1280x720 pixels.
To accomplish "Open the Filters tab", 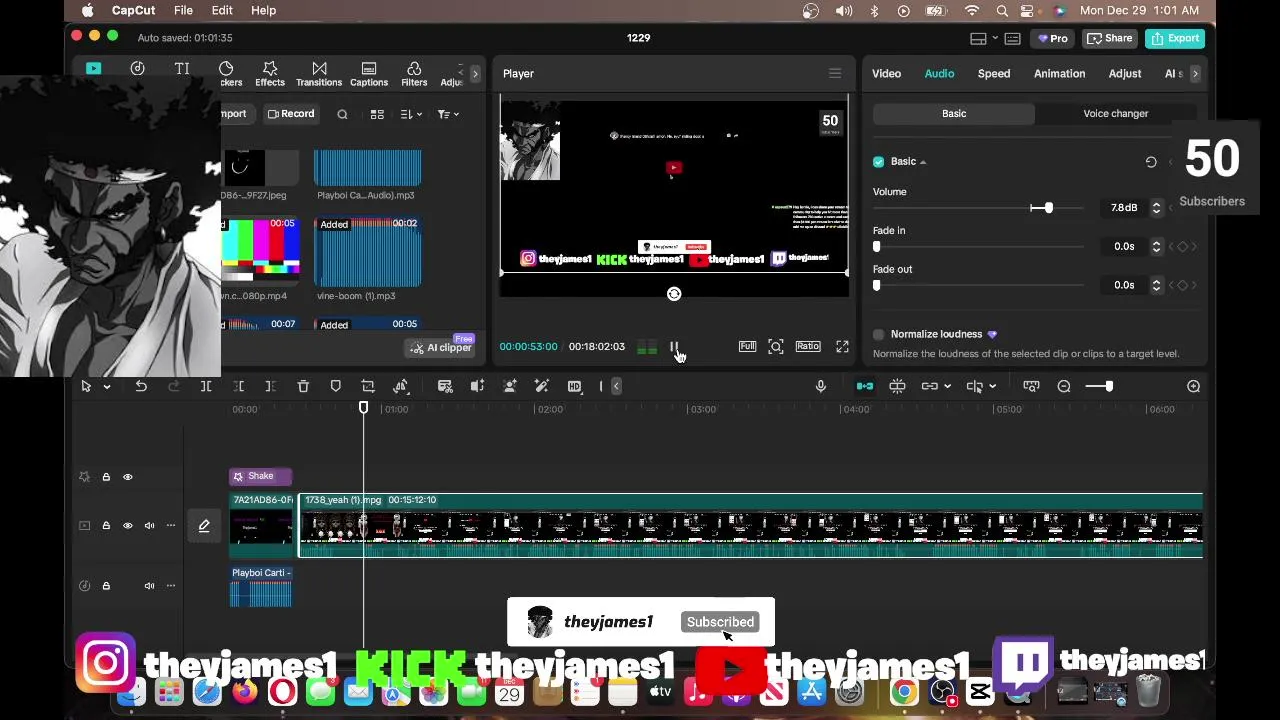I will click(414, 74).
